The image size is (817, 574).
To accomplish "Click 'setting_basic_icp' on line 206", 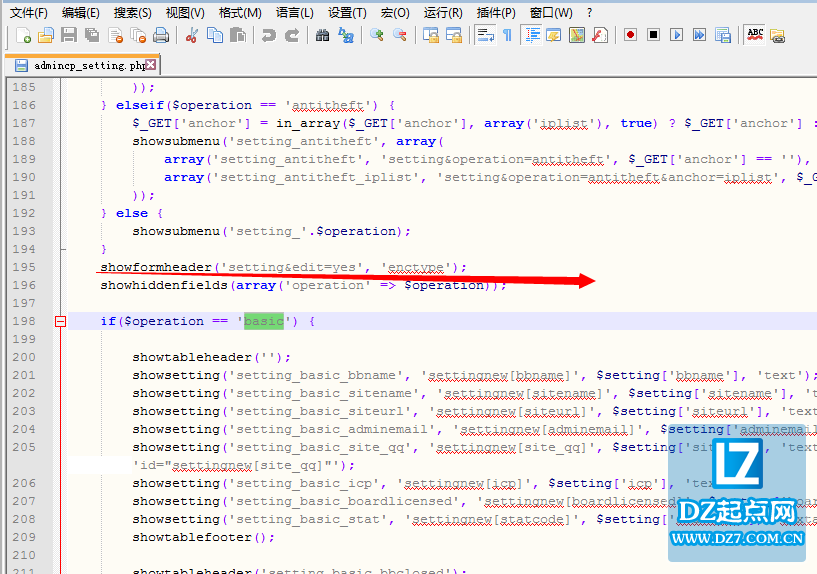I will 304,483.
